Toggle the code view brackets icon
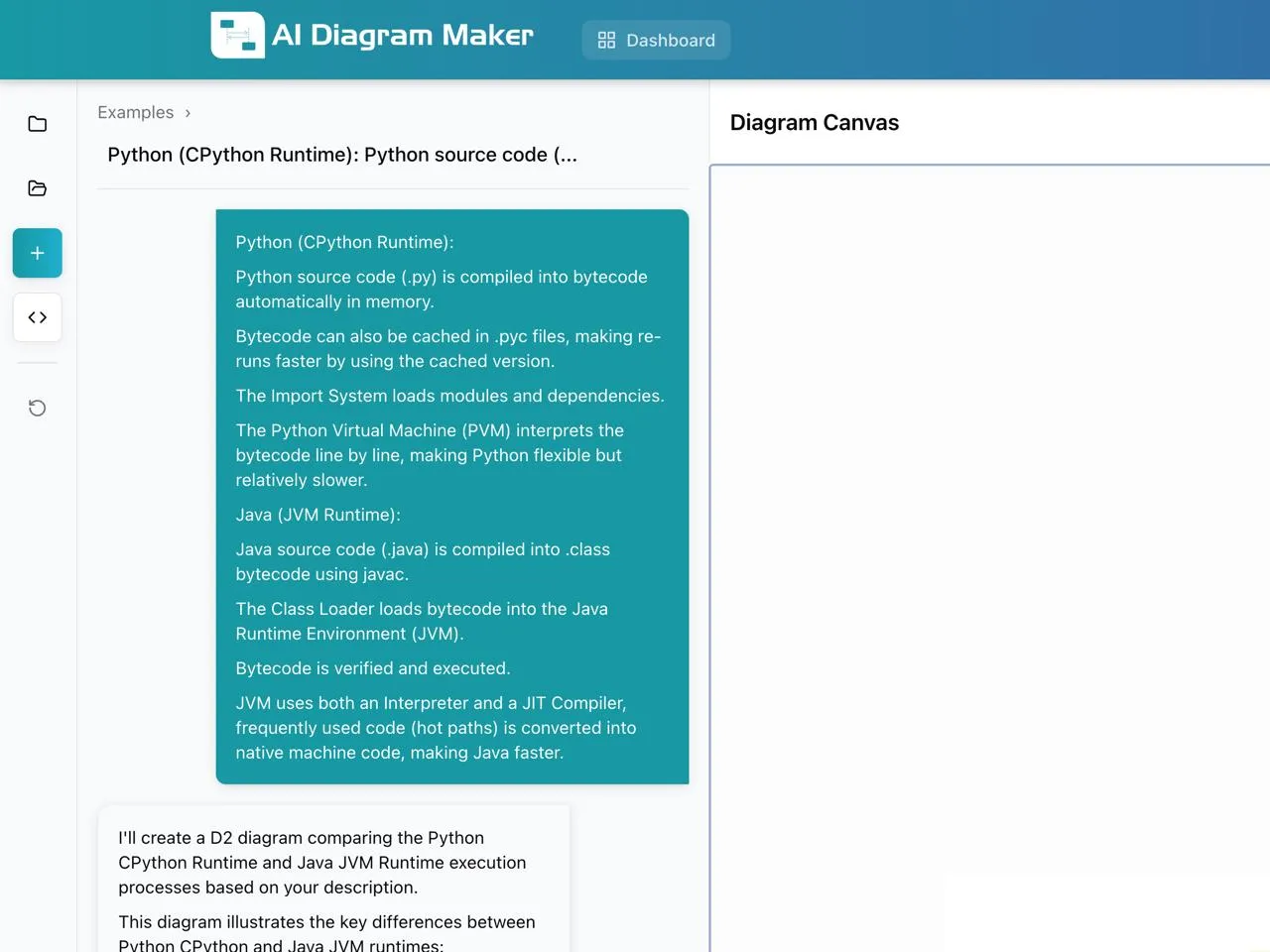 [38, 317]
